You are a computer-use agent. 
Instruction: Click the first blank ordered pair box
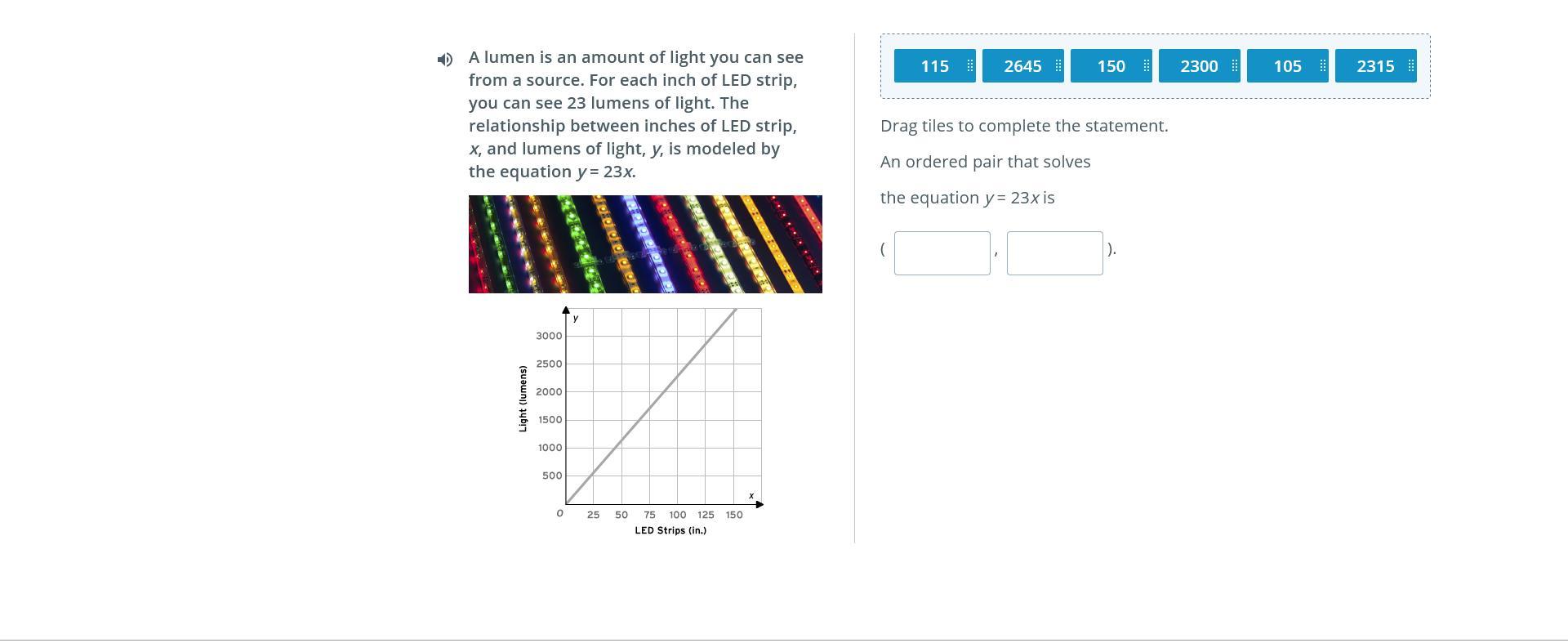(942, 253)
